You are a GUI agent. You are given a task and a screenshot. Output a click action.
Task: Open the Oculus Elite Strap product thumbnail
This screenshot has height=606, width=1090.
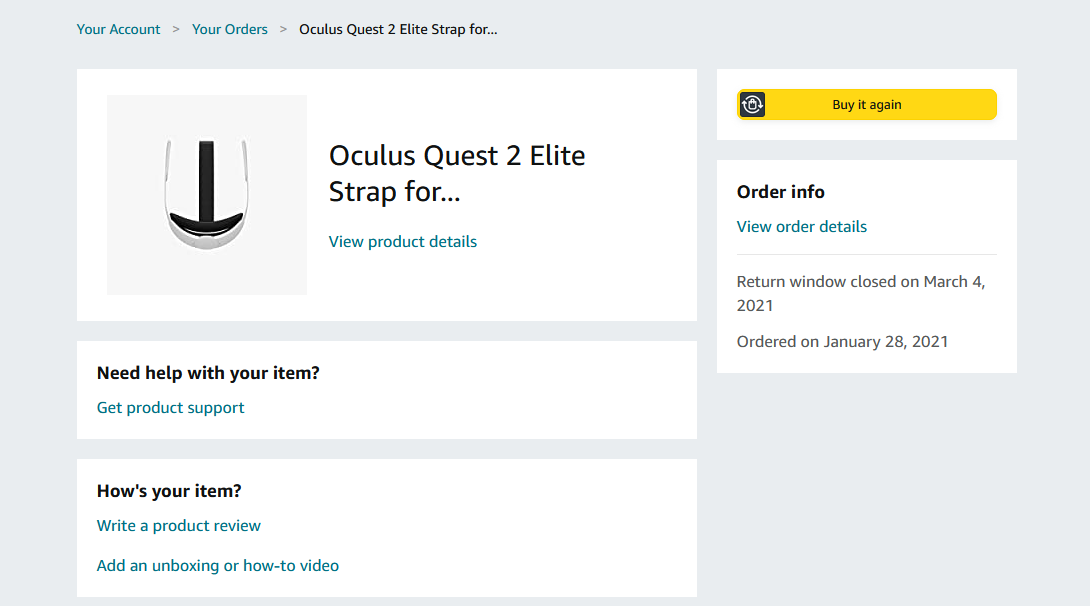point(207,195)
